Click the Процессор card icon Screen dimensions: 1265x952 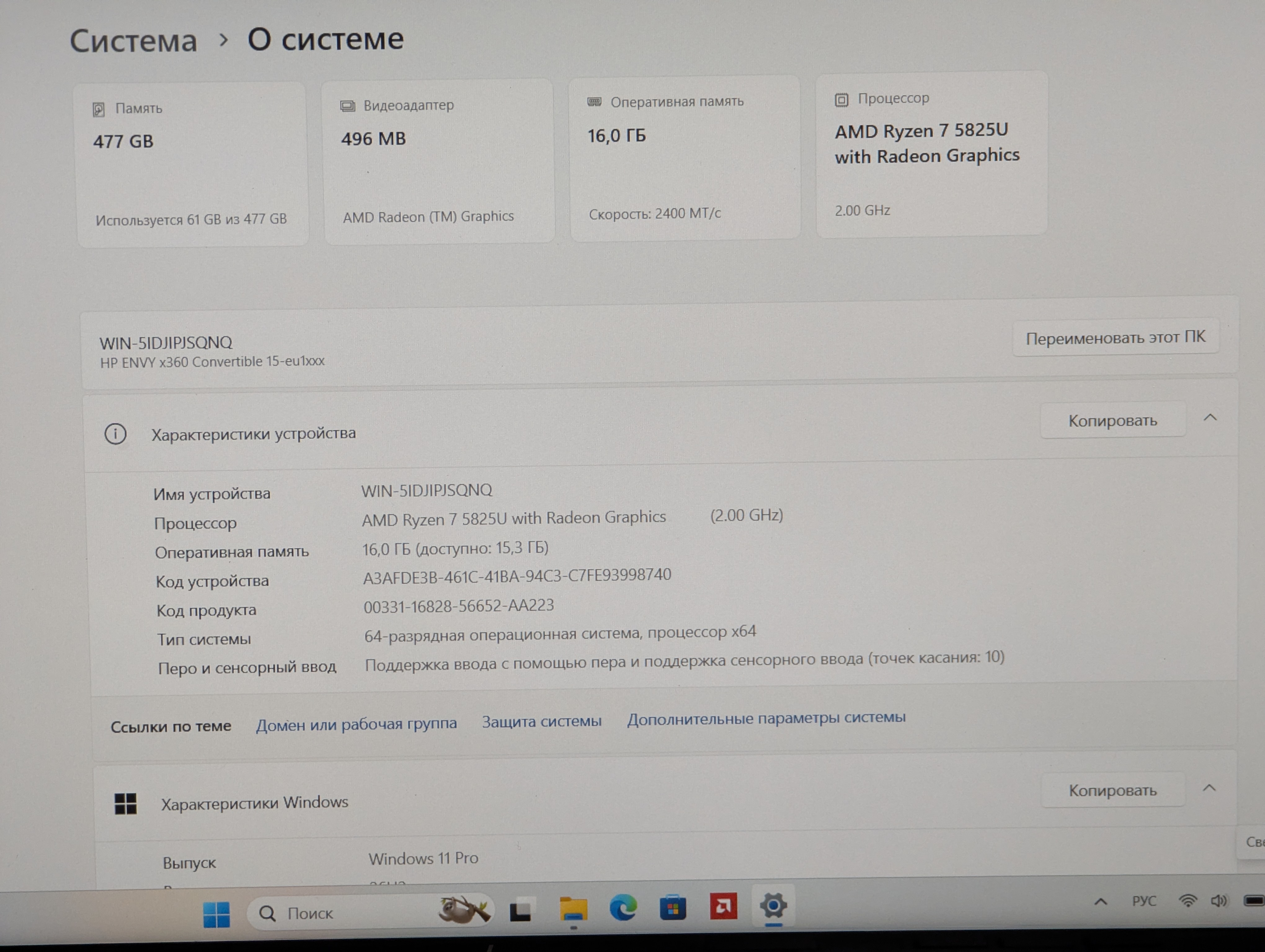(x=841, y=100)
